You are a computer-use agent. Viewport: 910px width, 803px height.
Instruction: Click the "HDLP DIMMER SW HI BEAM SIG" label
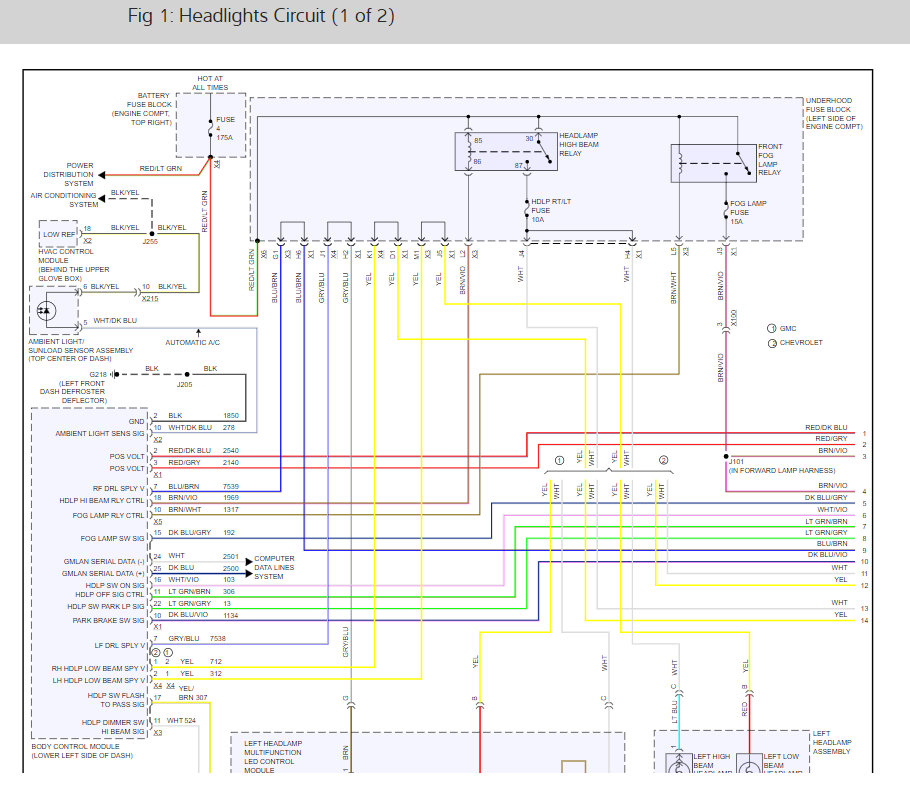point(113,727)
